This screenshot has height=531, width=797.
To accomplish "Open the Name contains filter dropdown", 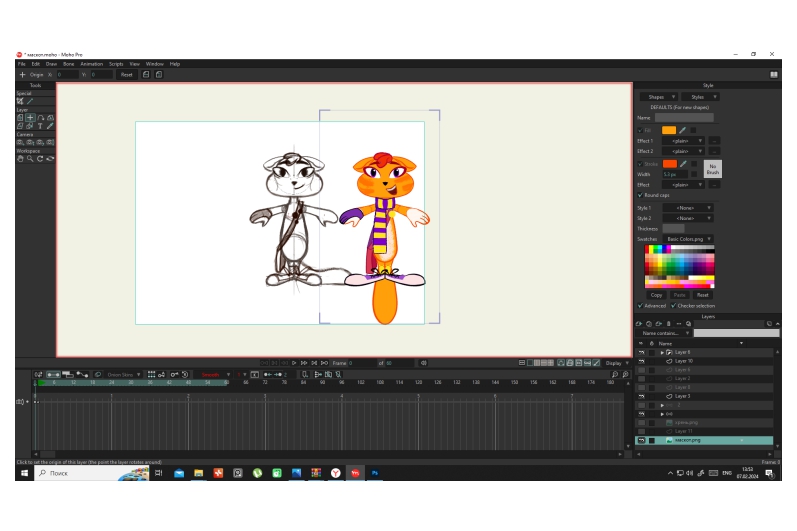I will coord(663,333).
